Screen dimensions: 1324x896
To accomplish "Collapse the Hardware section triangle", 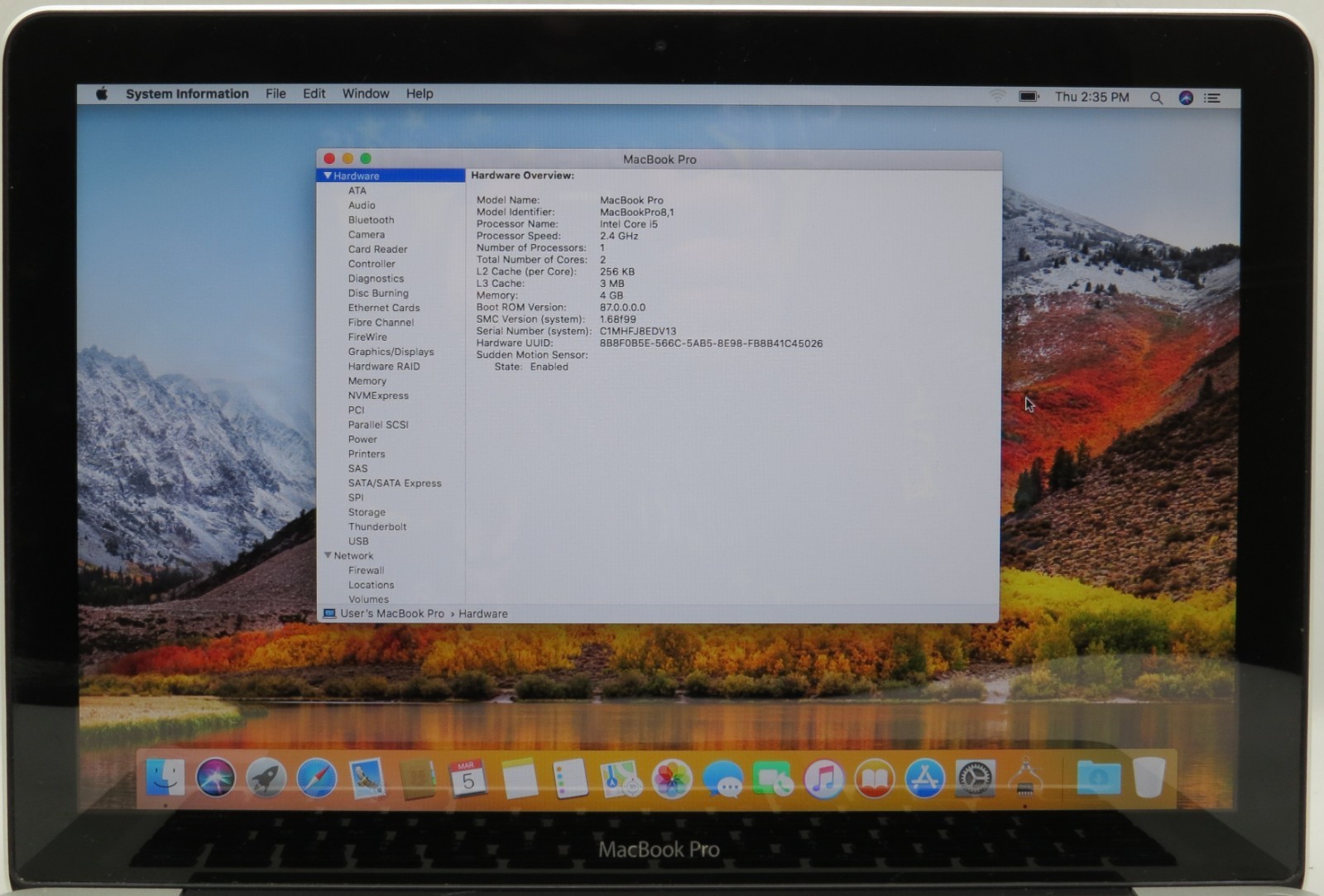I will pyautogui.click(x=328, y=175).
